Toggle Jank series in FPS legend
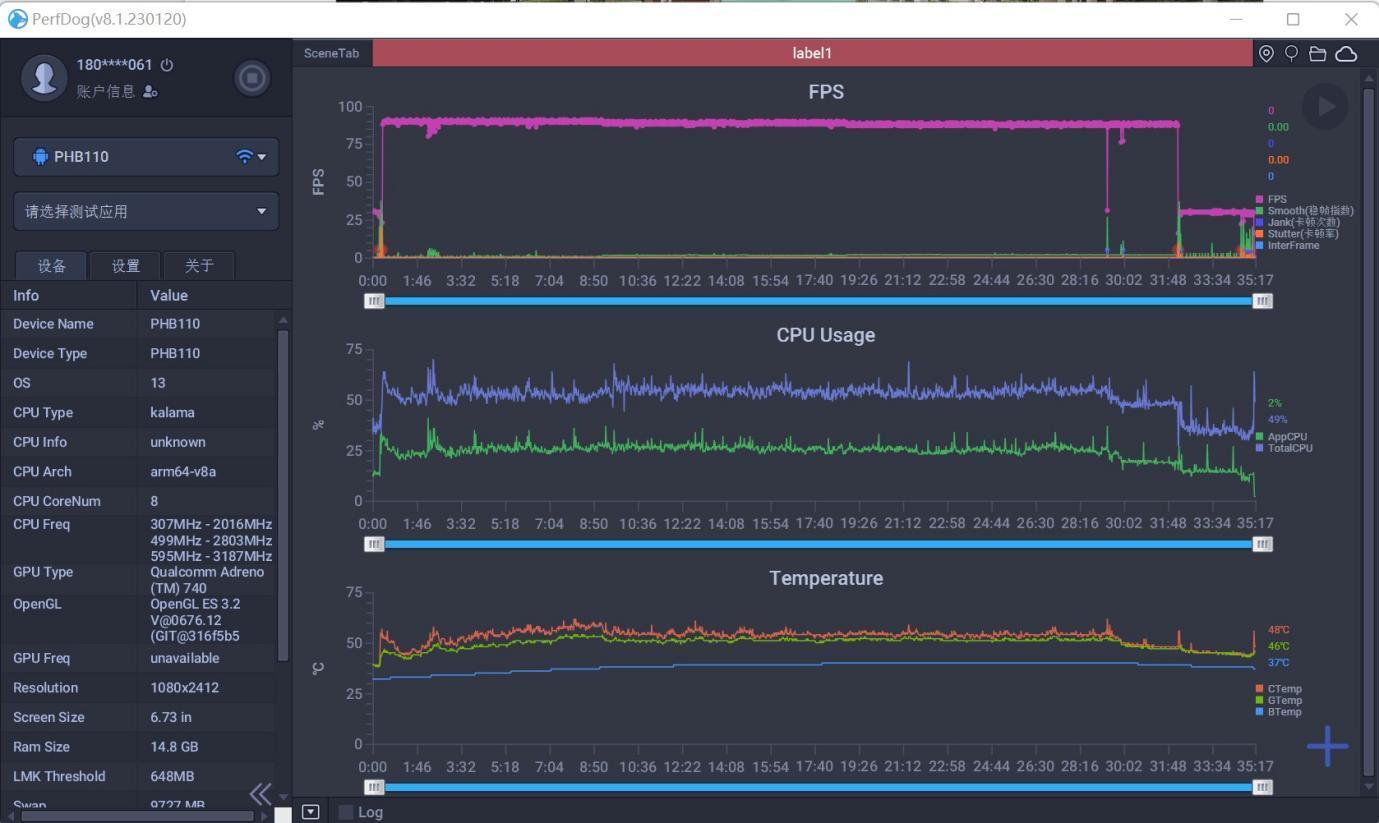Viewport: 1379px width, 823px height. [1297, 222]
